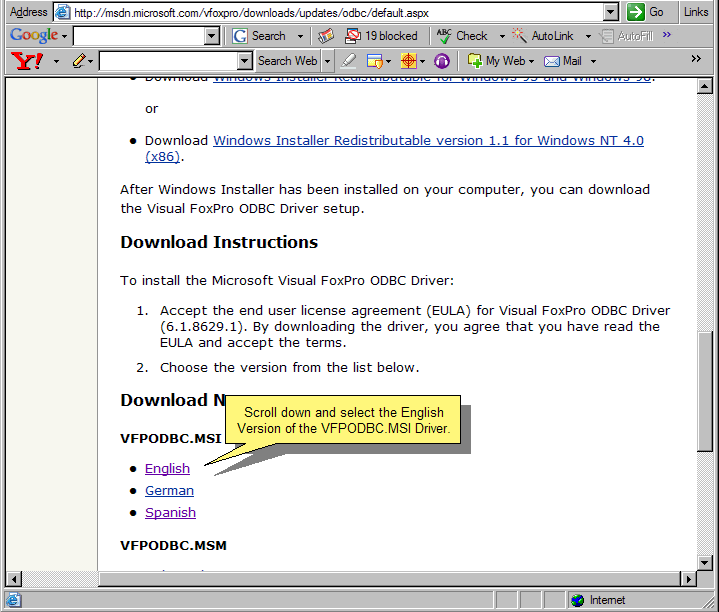719x612 pixels.
Task: Click the AutoLink toolbar icon
Action: (543, 36)
